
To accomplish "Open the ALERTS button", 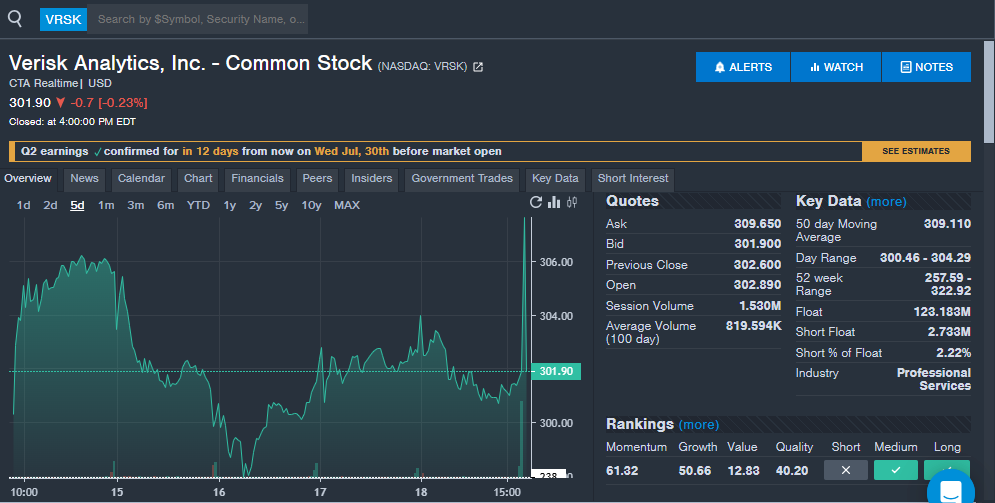I will (743, 67).
